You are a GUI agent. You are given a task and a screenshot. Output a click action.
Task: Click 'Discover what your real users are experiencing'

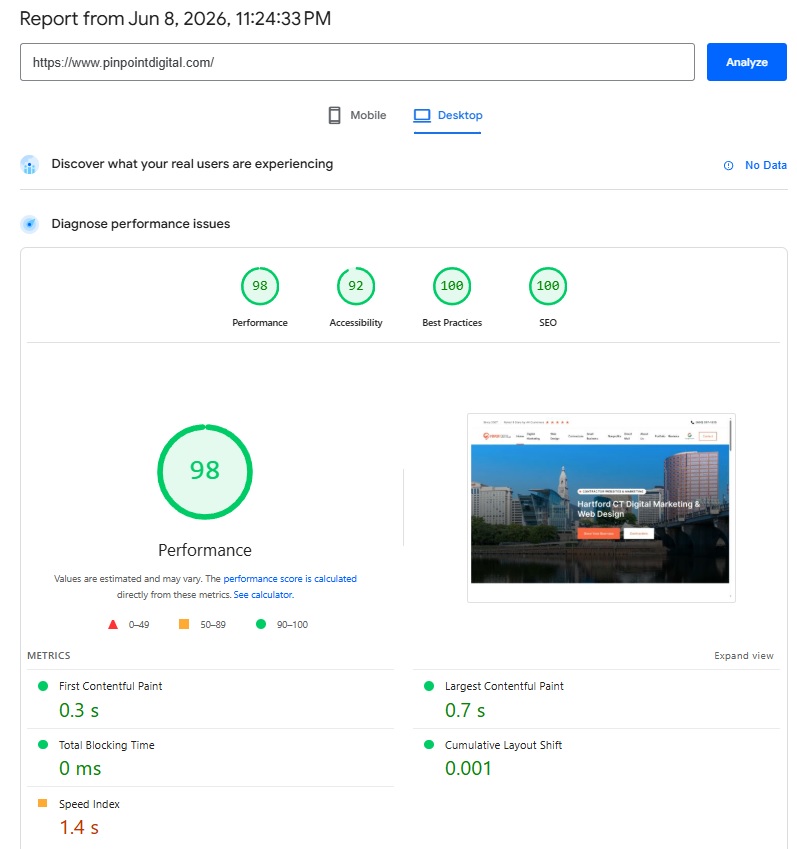[192, 164]
